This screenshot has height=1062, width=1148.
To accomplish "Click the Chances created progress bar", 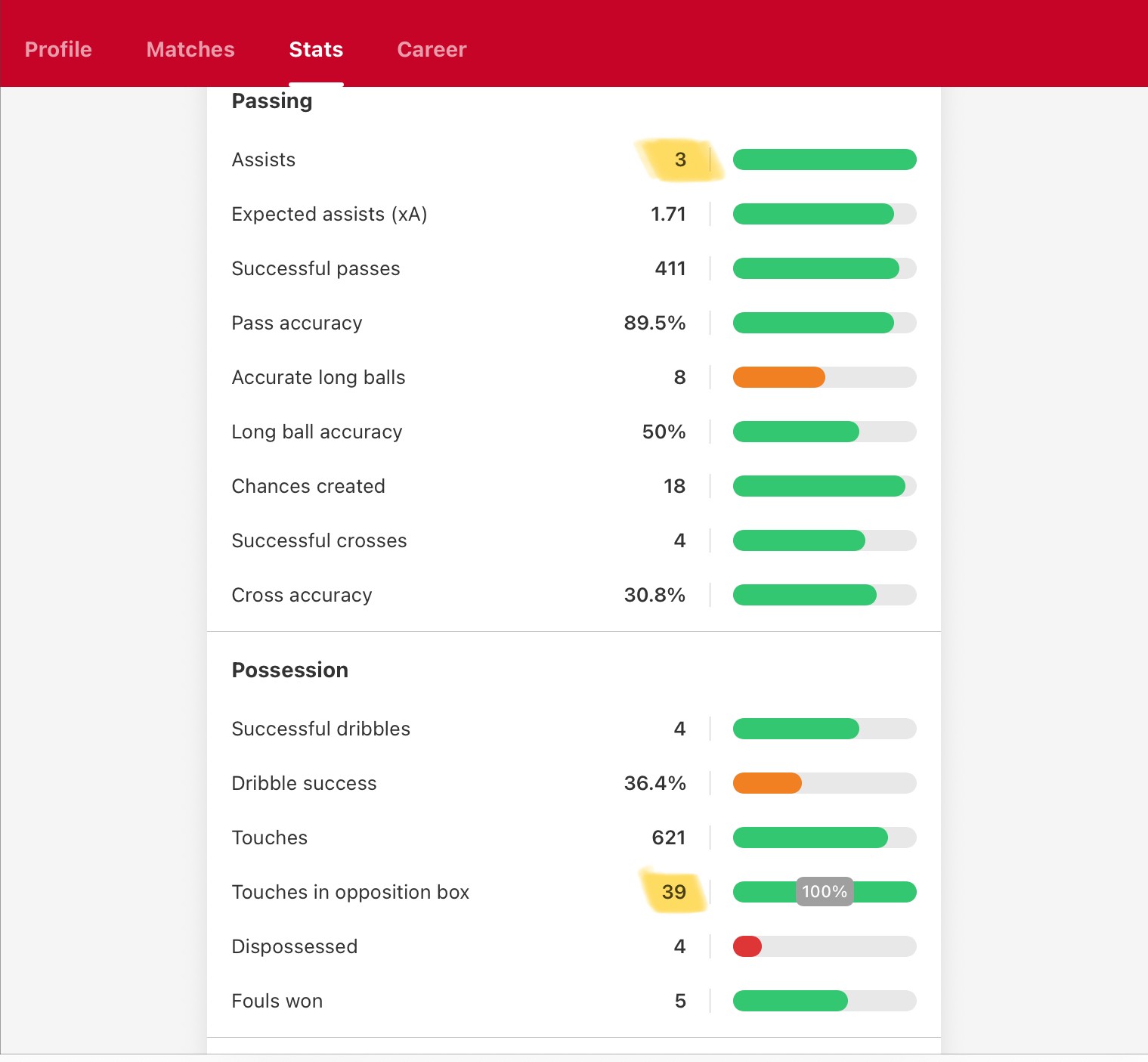I will 819,486.
